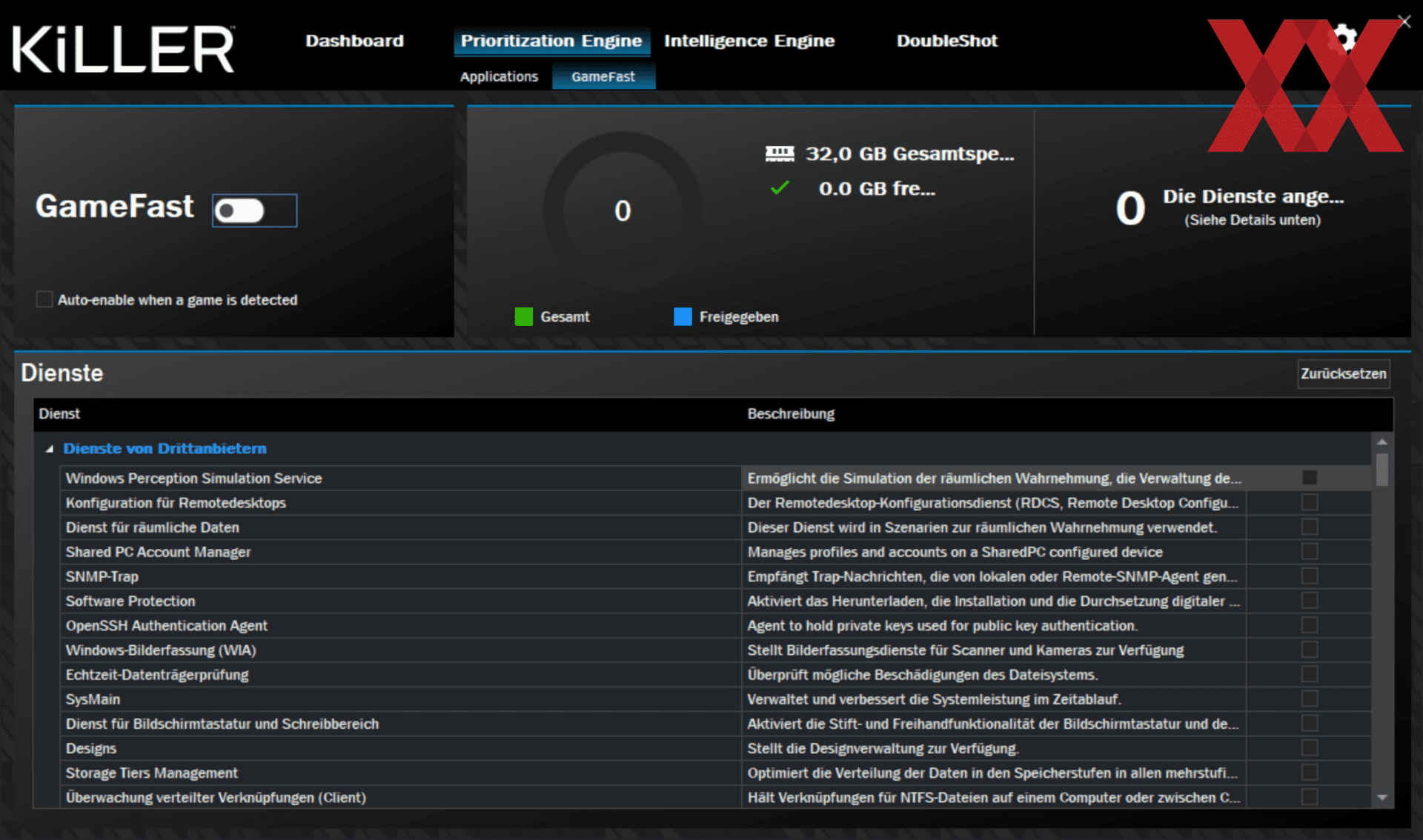Click the Zurücksetzen button
Screen dimensions: 1423x840
1344,373
